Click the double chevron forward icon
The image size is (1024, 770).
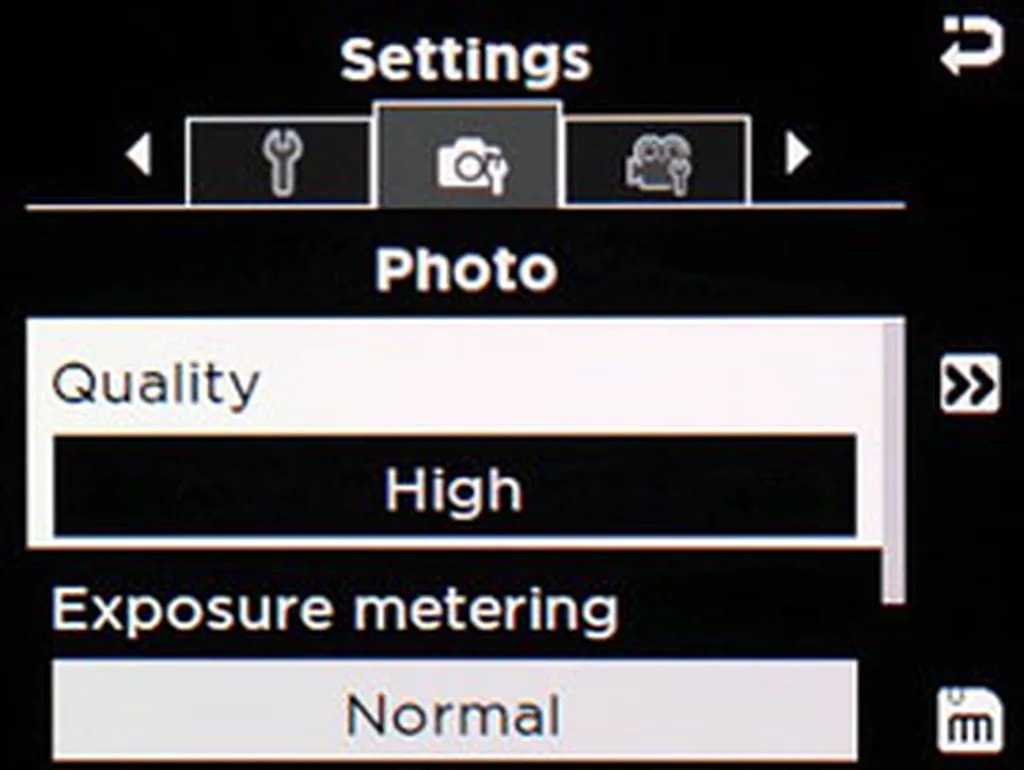point(970,384)
